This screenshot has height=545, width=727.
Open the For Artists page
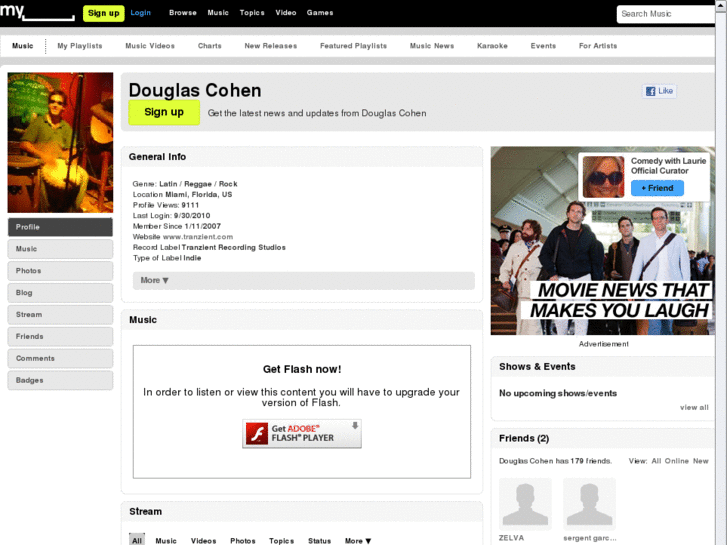point(598,46)
